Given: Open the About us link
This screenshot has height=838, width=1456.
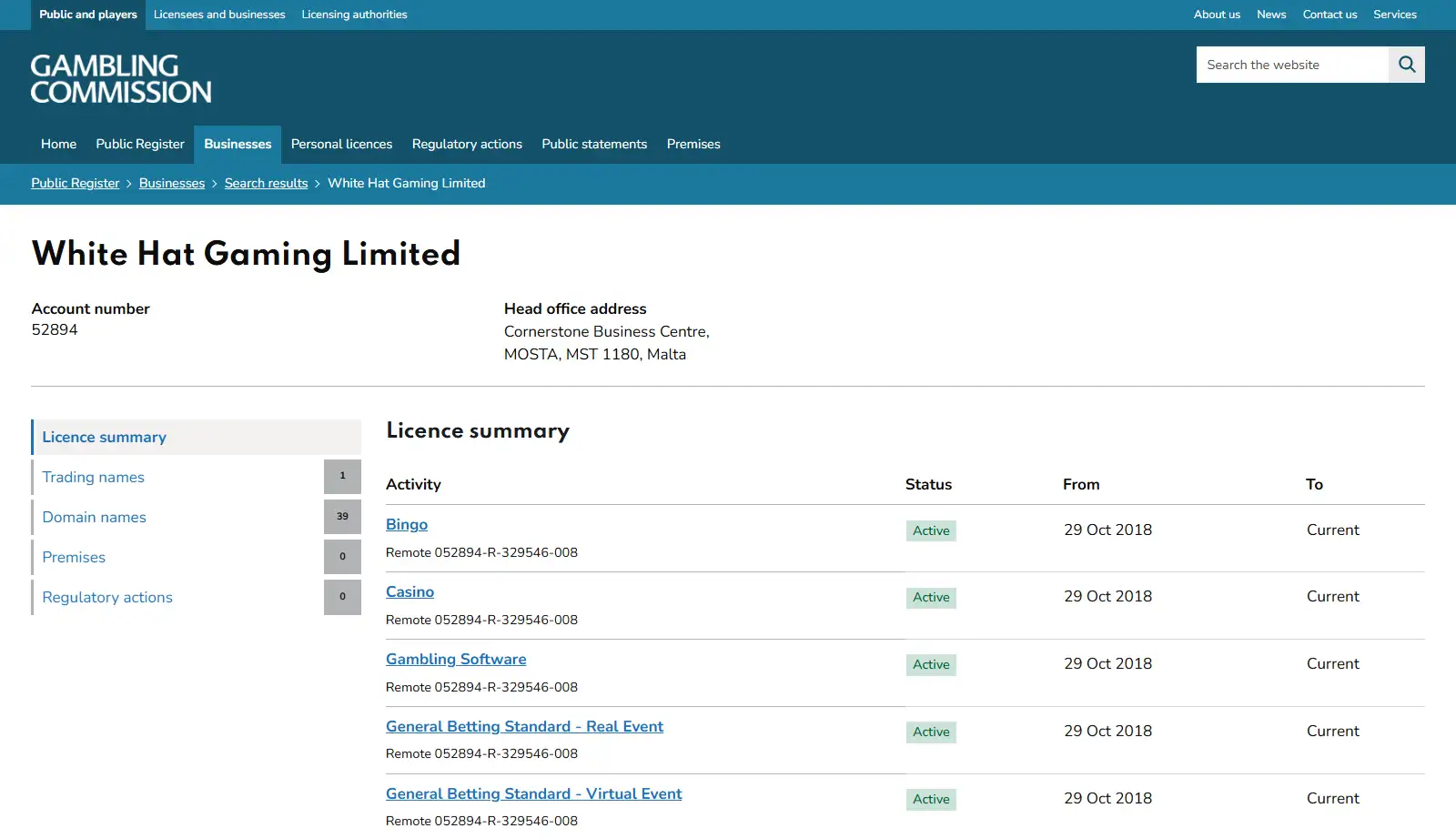Looking at the screenshot, I should (x=1217, y=15).
